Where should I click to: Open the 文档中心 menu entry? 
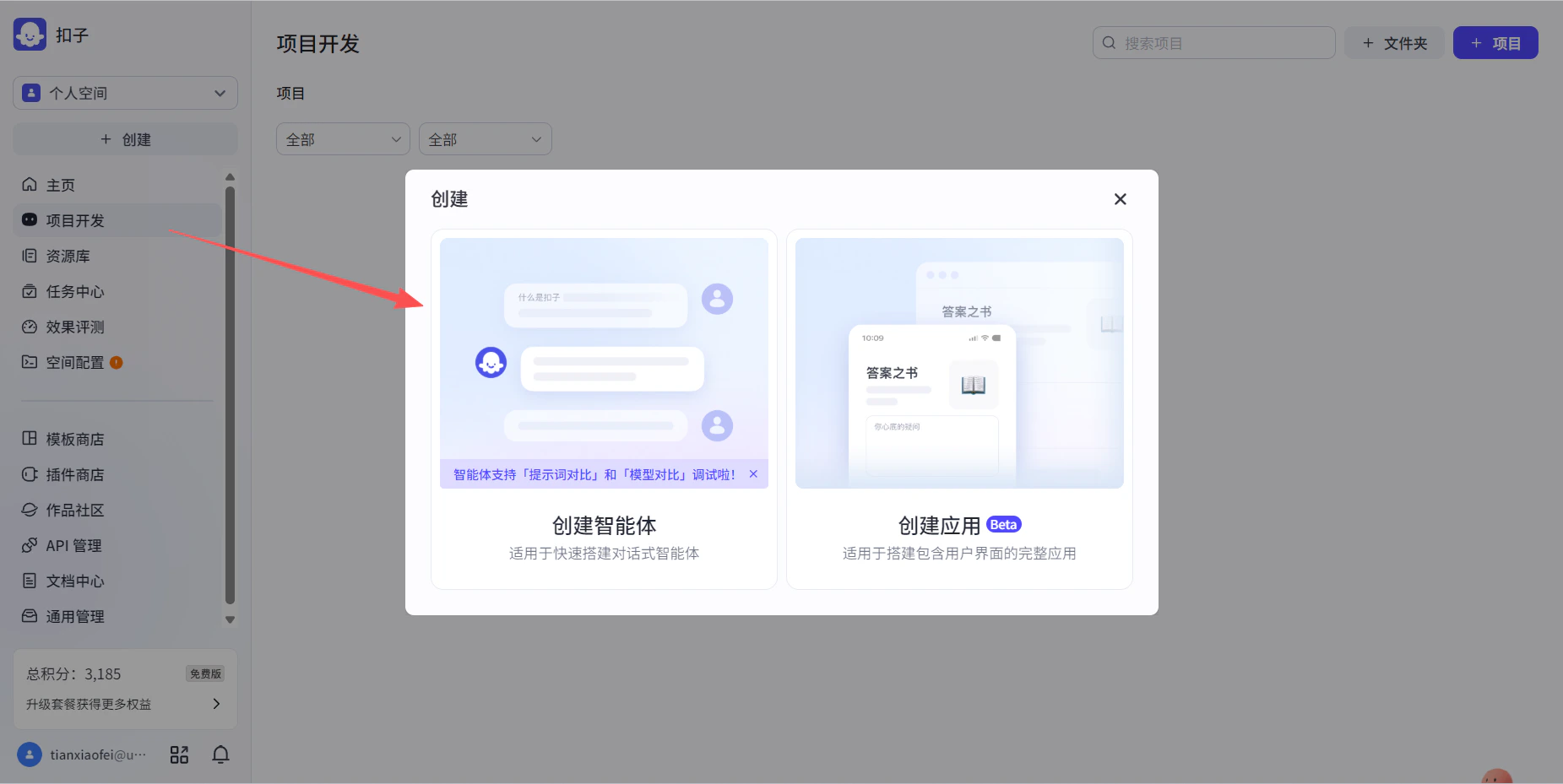click(x=74, y=581)
